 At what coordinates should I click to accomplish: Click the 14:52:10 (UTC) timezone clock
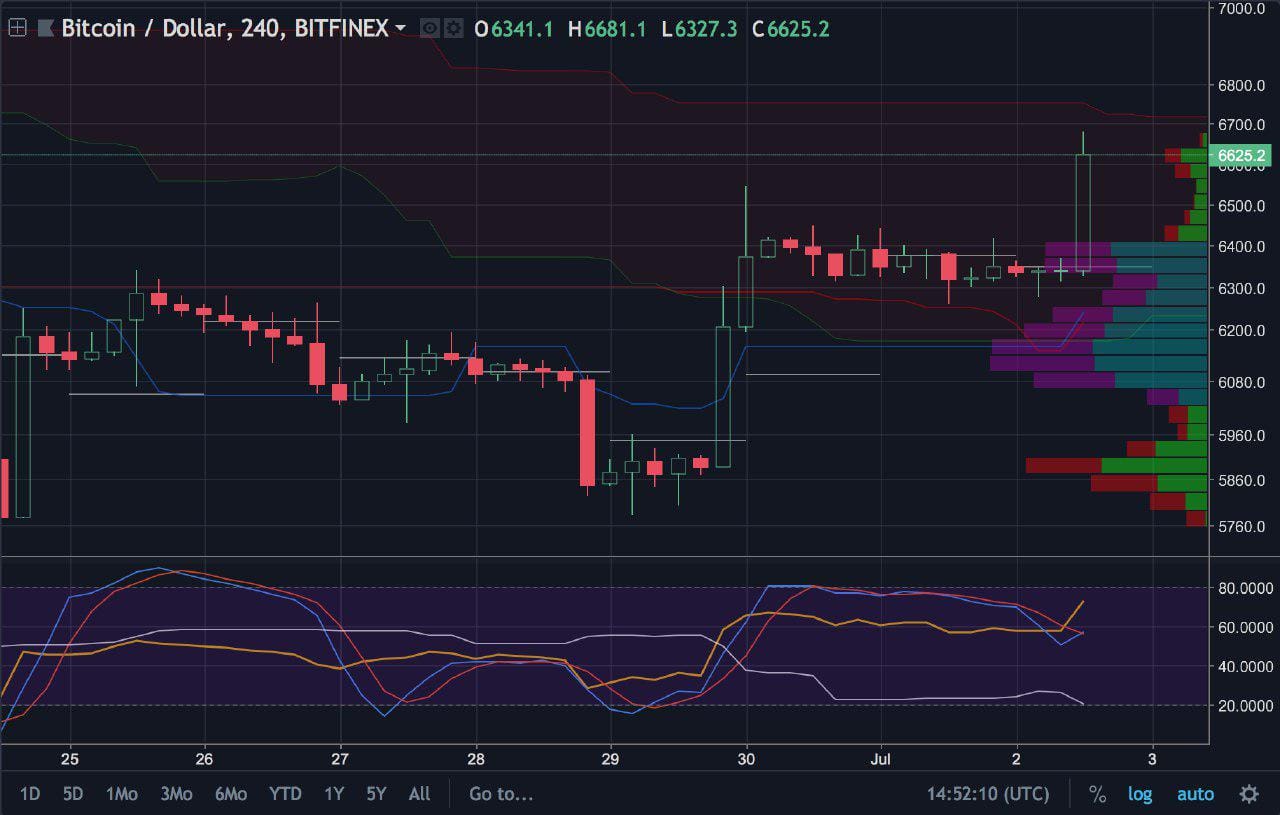pos(988,794)
